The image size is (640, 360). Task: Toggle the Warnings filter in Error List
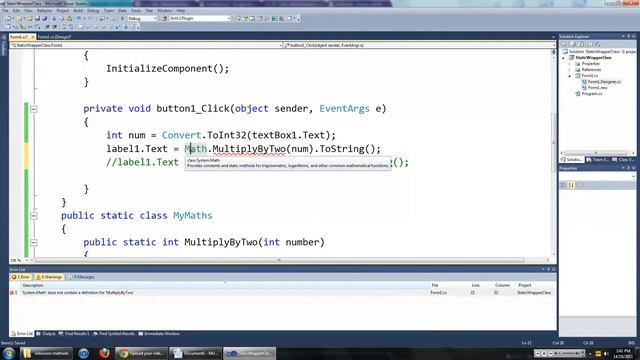point(49,277)
